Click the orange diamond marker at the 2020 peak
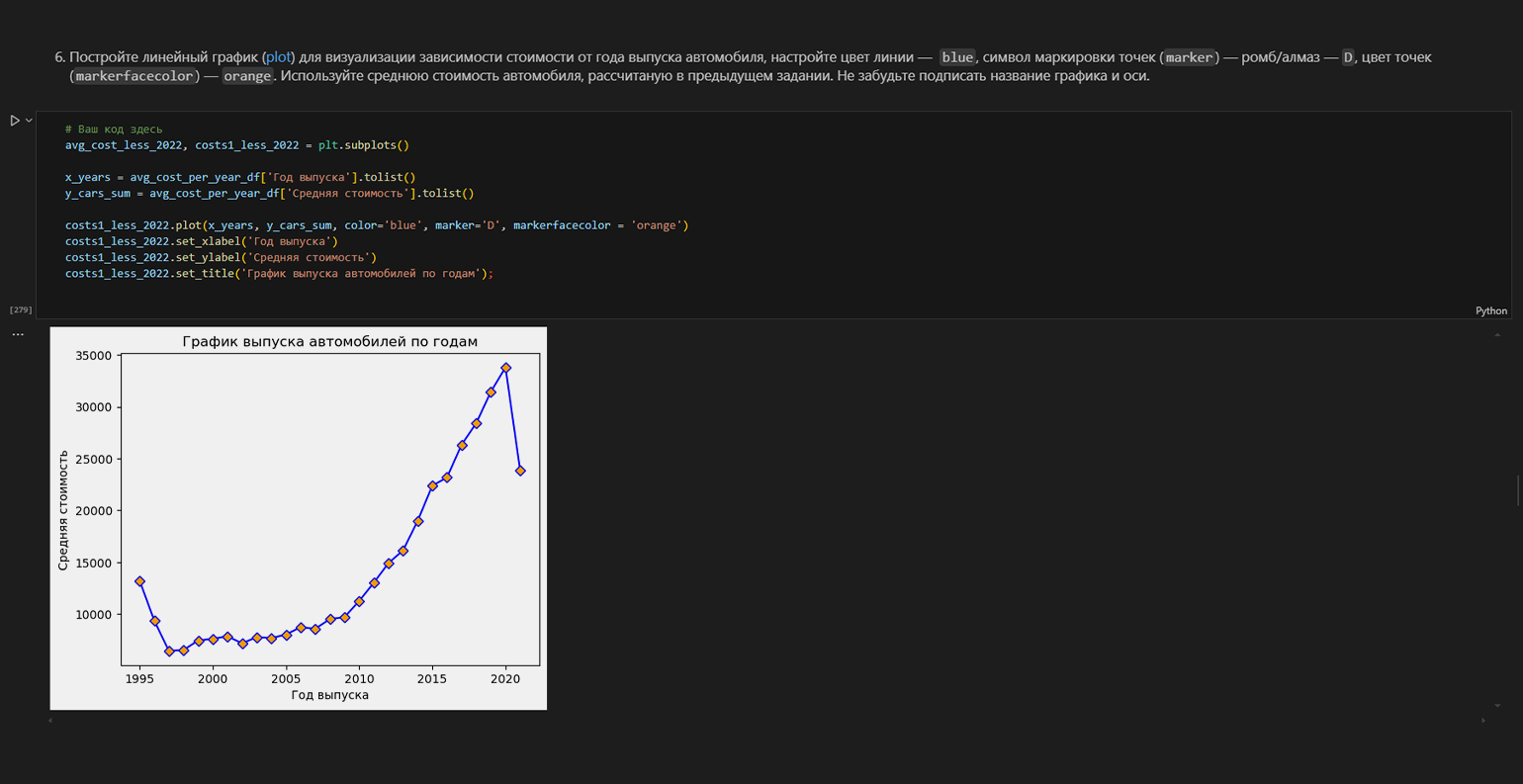1523x784 pixels. 506,368
